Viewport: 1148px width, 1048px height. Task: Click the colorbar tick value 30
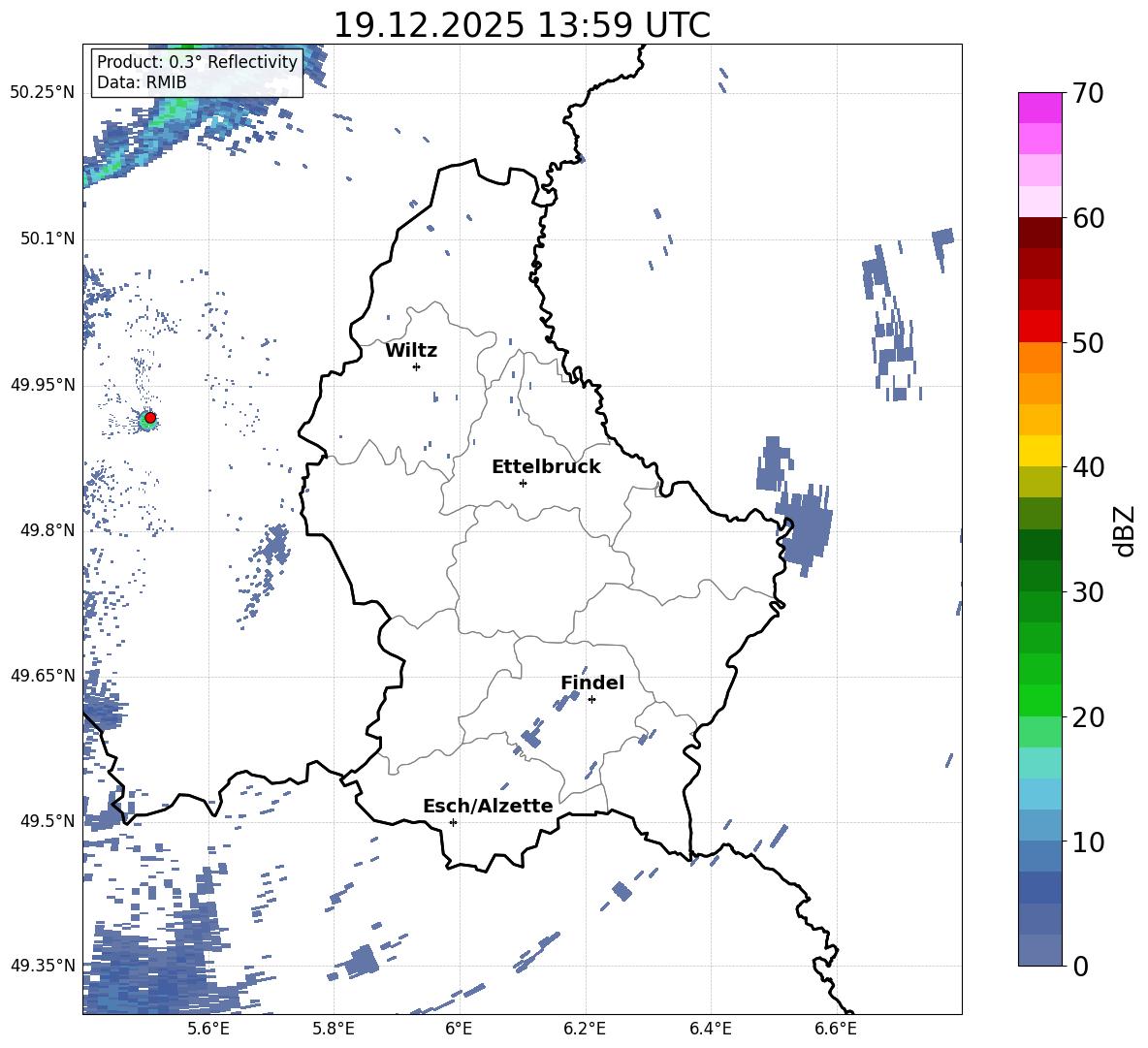click(x=1088, y=592)
